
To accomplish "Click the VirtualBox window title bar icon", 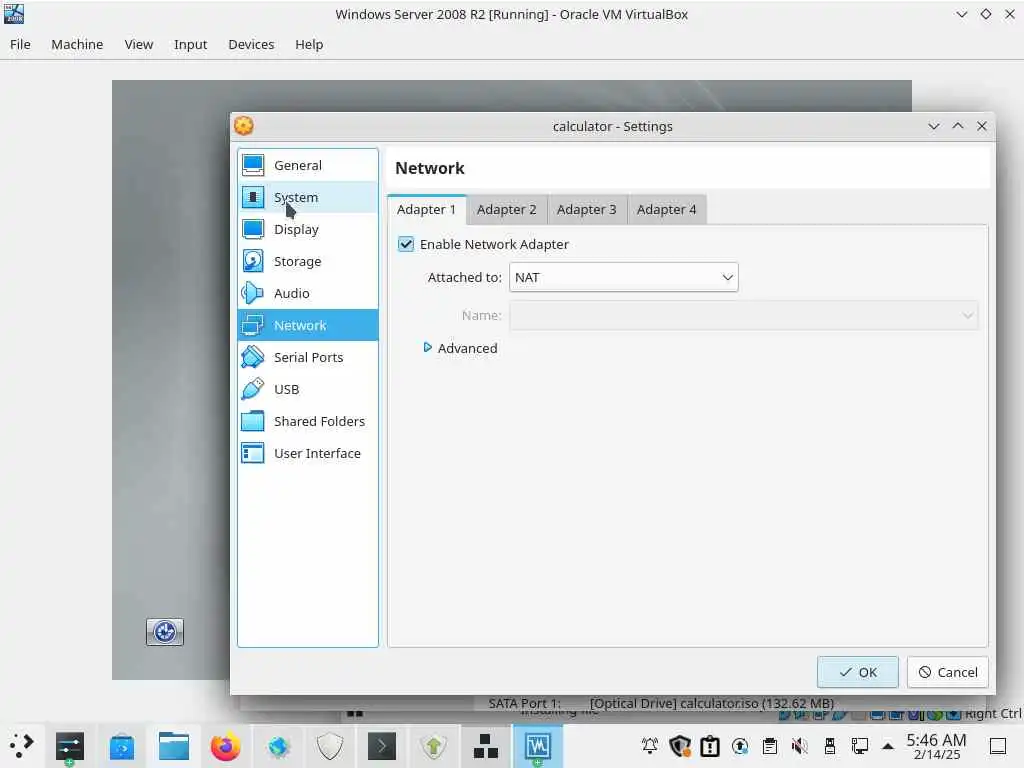I will click(x=14, y=14).
